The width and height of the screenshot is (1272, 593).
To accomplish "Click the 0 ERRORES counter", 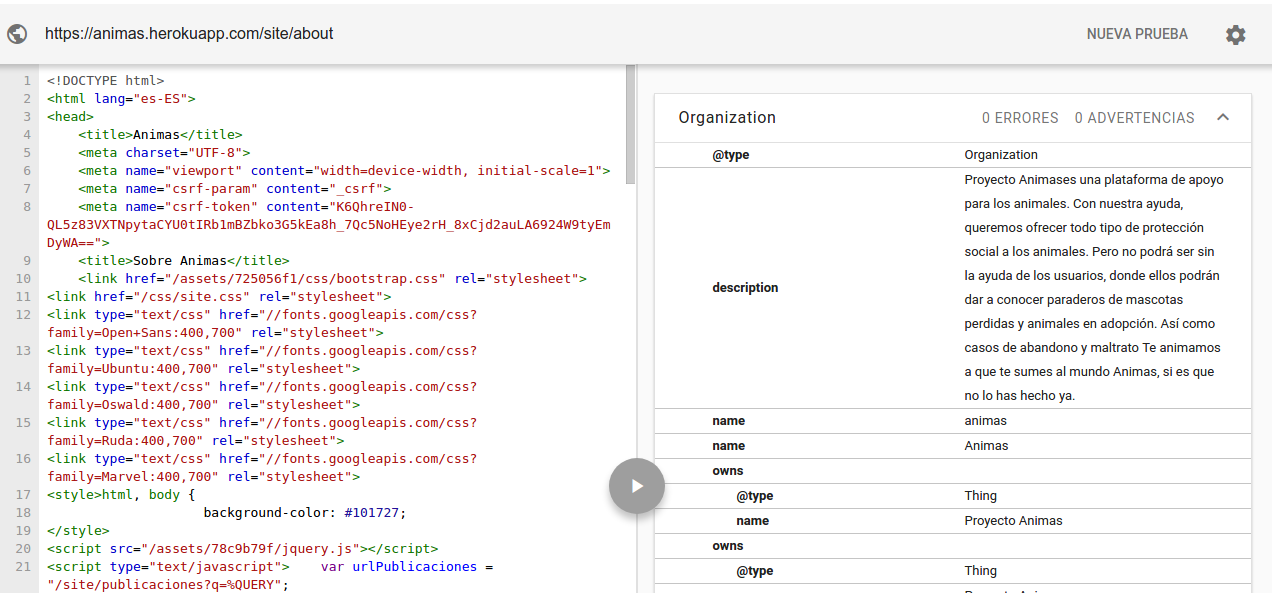I will [x=1020, y=118].
